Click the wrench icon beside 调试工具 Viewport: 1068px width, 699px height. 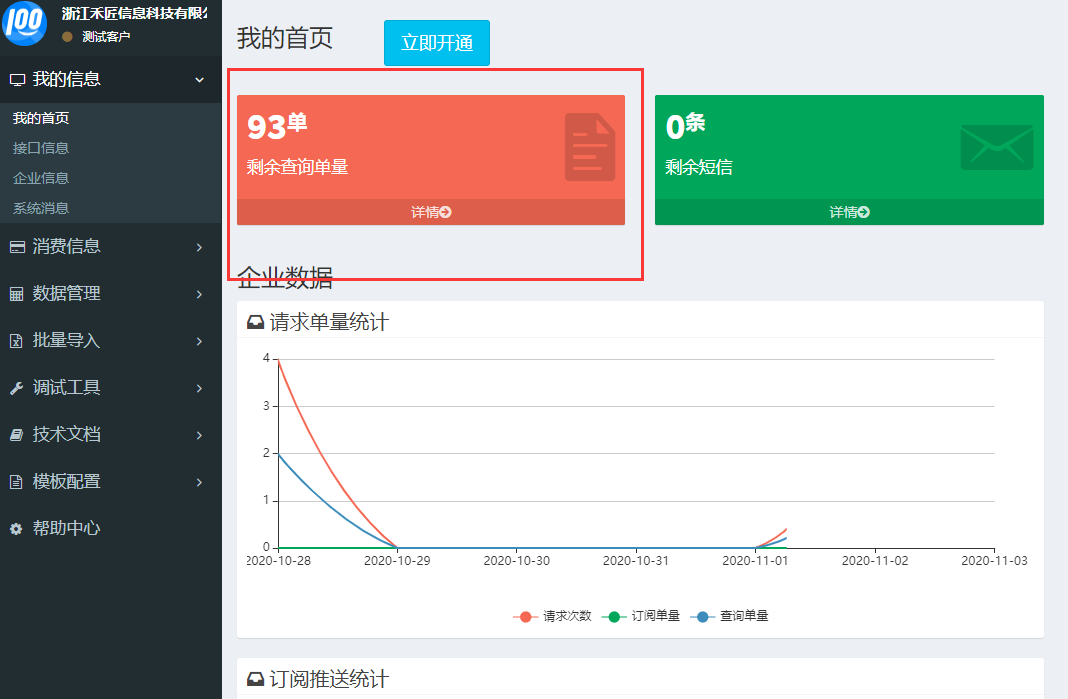click(x=16, y=388)
